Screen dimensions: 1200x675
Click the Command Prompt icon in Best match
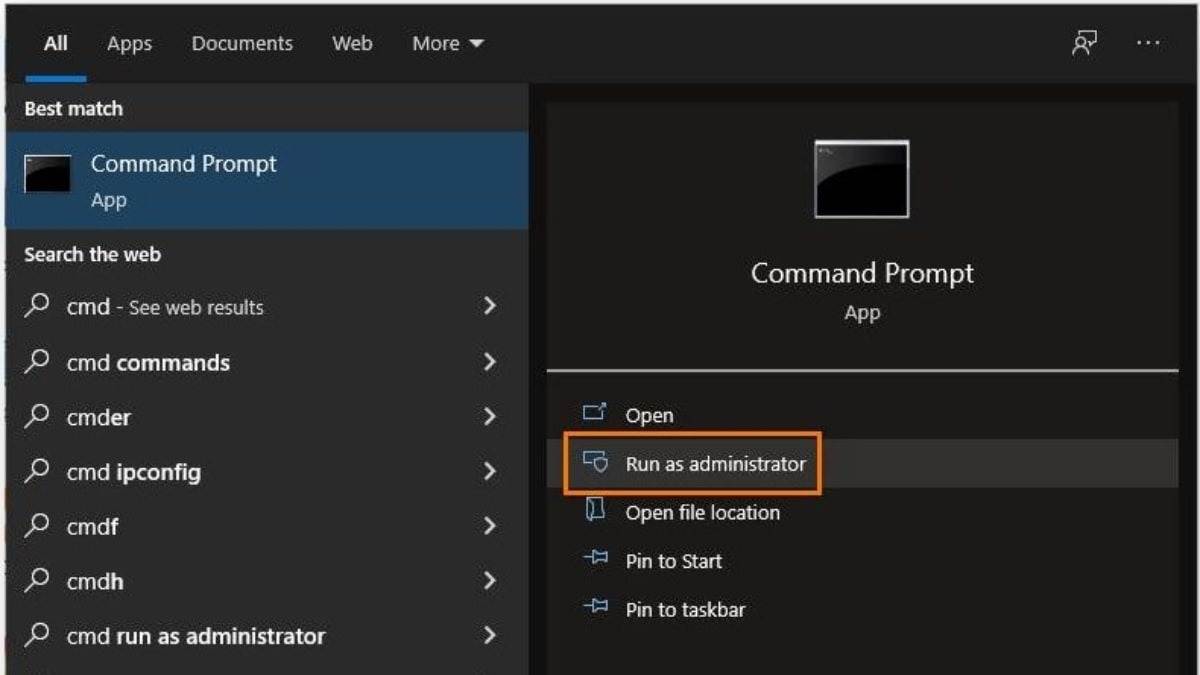point(48,174)
